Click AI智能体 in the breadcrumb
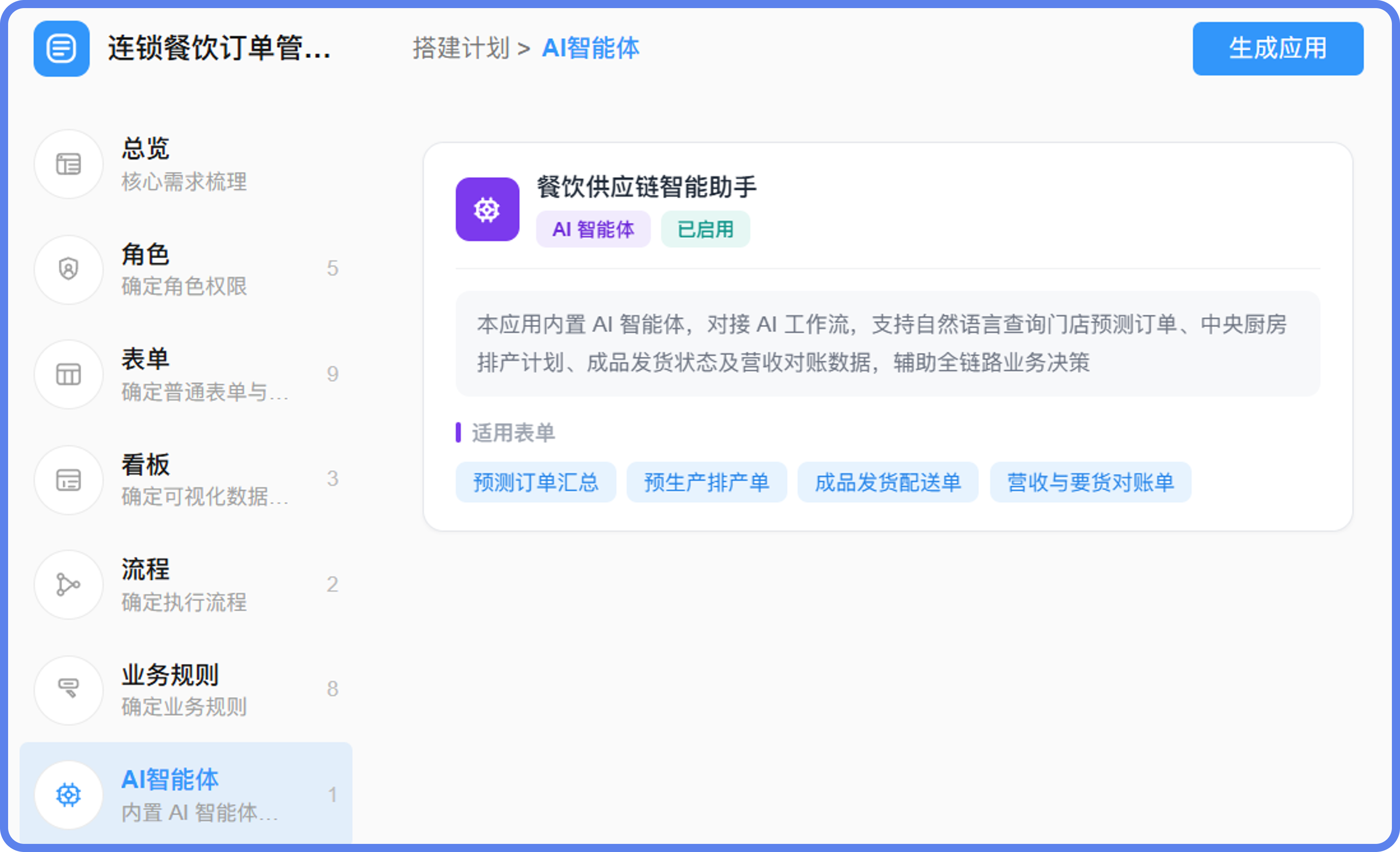 pos(590,48)
